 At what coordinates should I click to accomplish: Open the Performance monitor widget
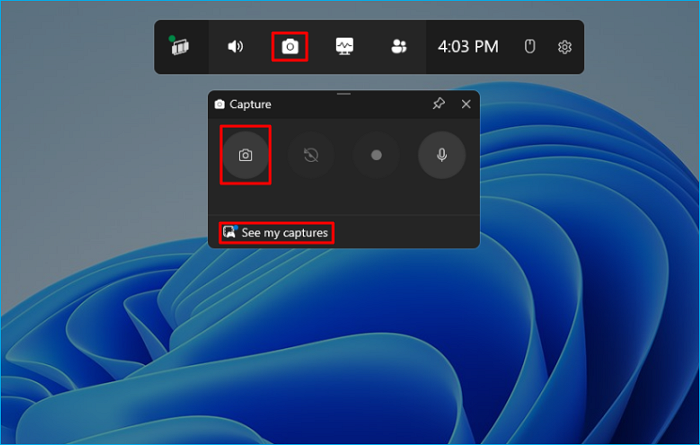(345, 47)
